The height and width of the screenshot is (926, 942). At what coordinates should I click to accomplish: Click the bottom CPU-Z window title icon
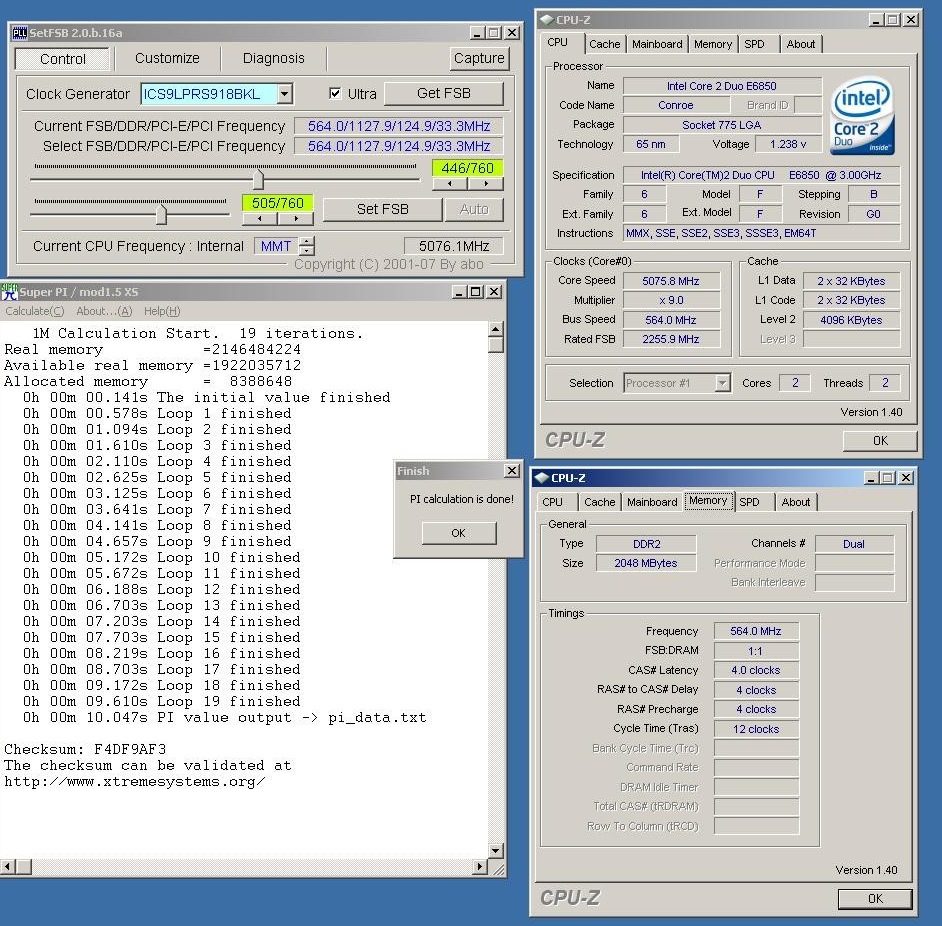pyautogui.click(x=541, y=478)
